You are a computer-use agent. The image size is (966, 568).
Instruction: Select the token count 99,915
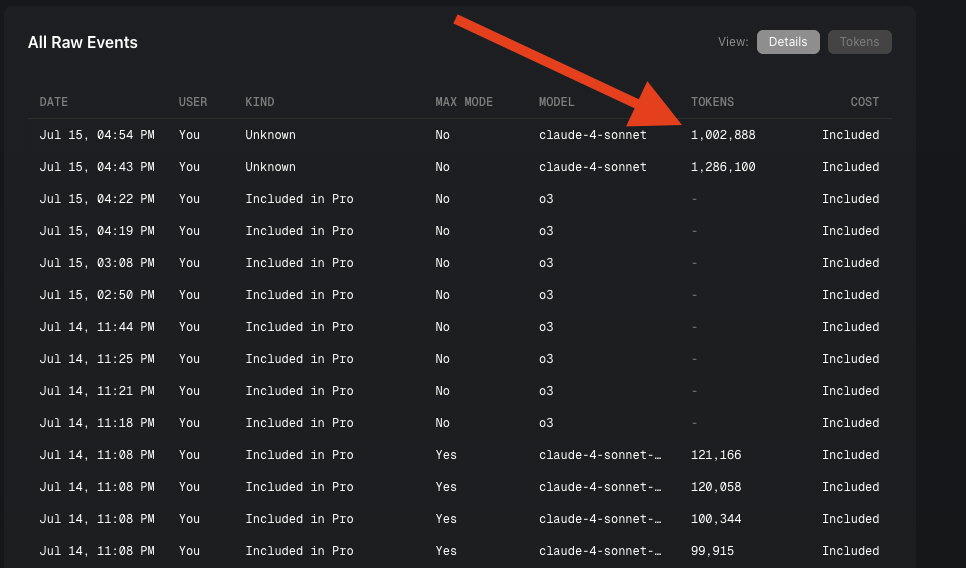712,551
